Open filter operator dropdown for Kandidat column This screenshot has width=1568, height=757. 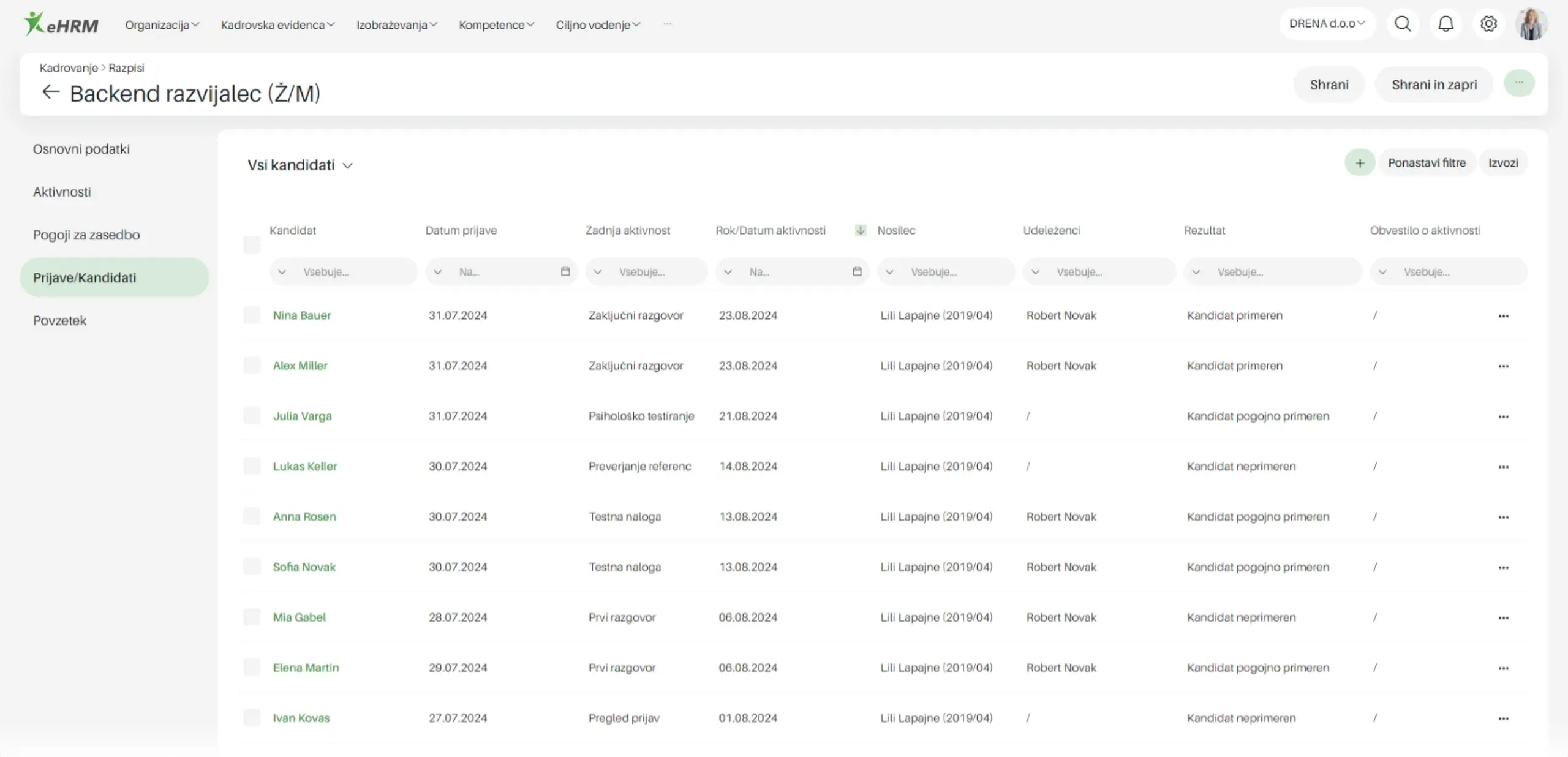(282, 272)
